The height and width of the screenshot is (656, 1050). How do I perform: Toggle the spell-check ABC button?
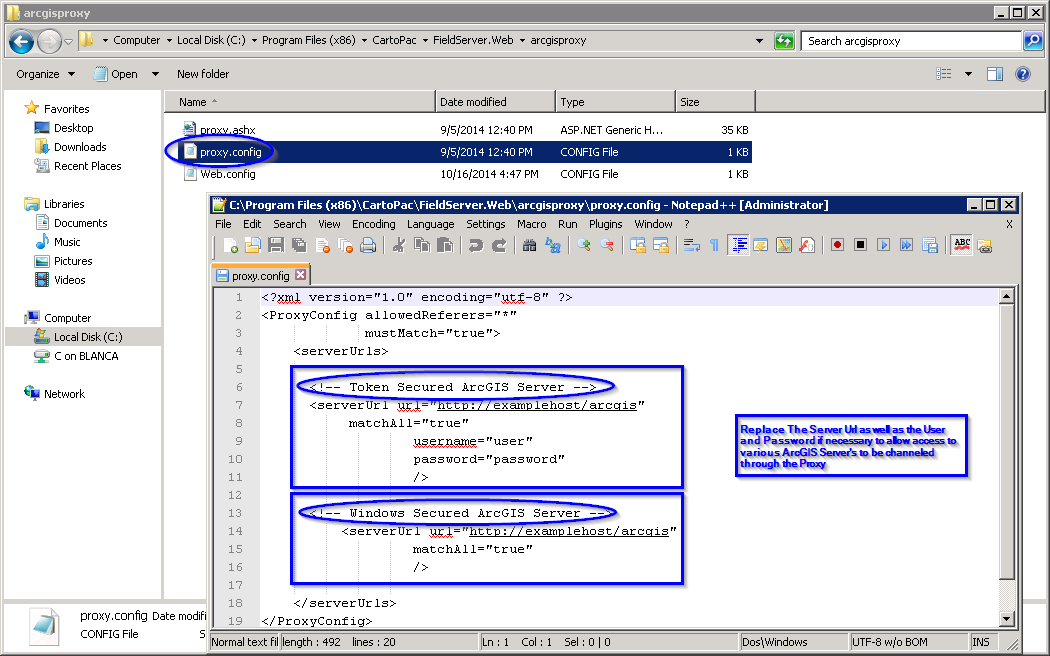pos(962,245)
